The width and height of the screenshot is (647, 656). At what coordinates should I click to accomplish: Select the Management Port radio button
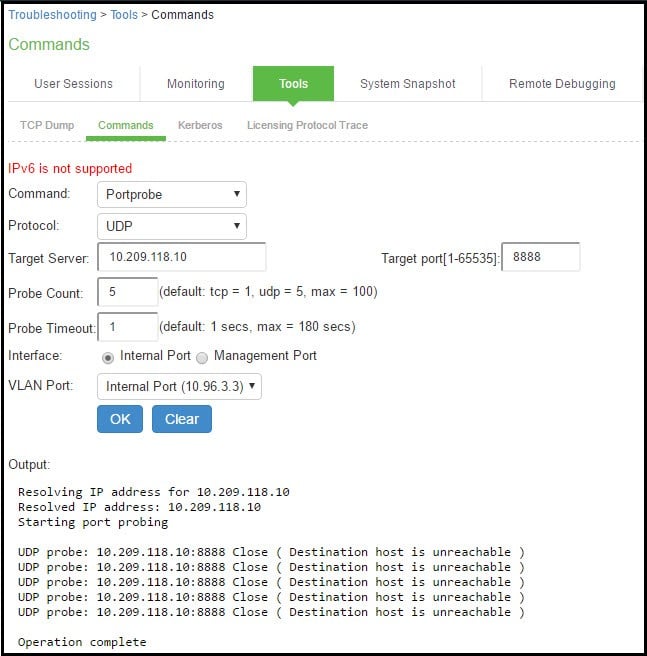[202, 357]
